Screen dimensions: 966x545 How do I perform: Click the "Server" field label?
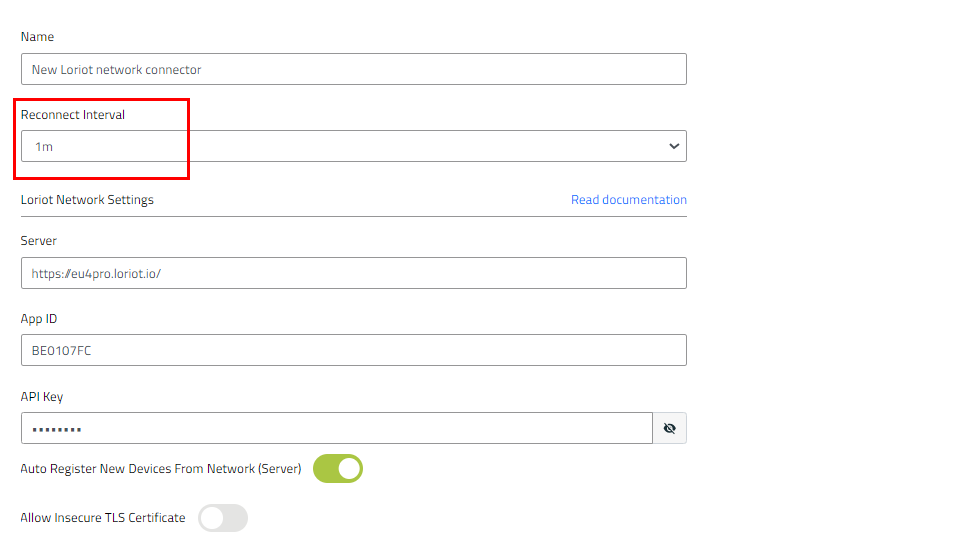[x=39, y=241]
